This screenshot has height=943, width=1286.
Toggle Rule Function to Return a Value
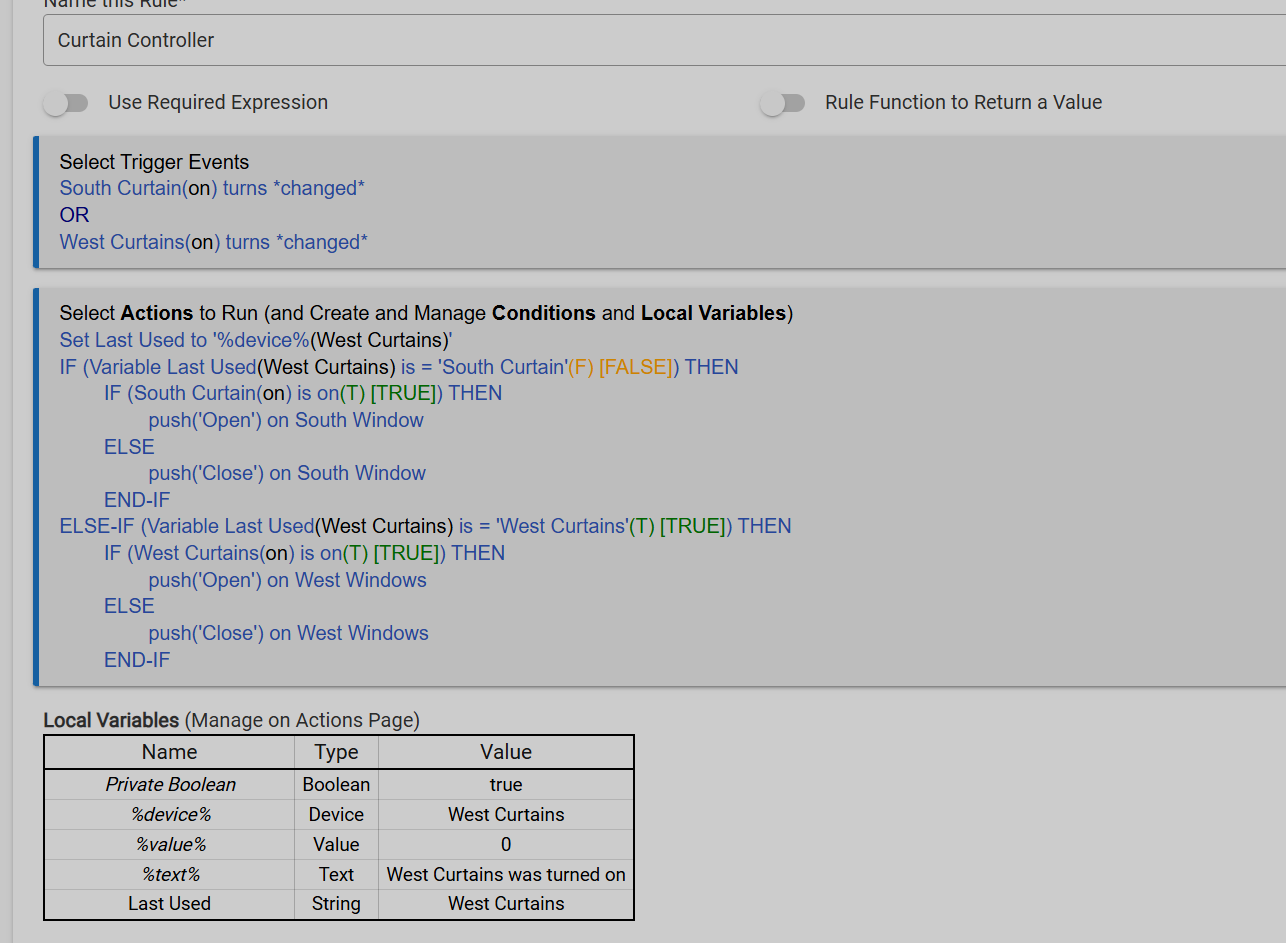tap(782, 103)
